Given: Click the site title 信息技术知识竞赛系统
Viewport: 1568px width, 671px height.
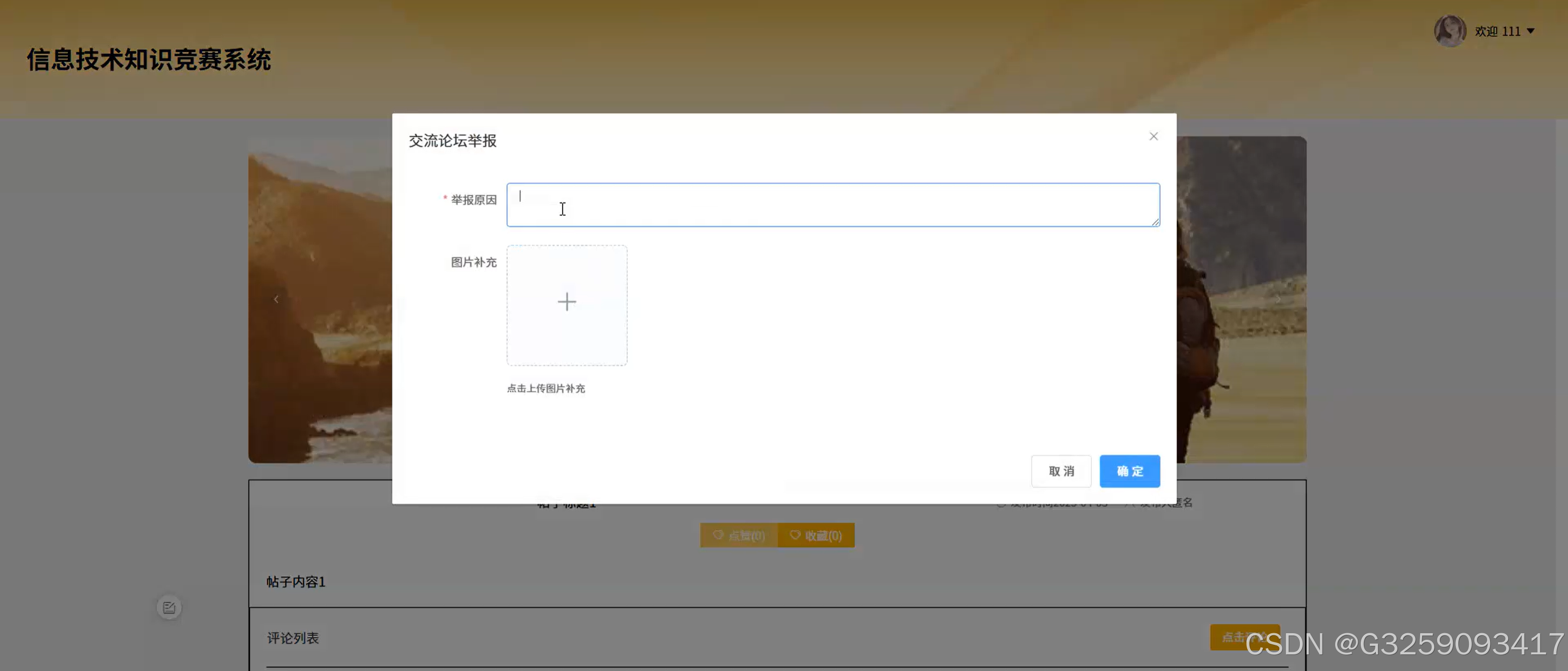Looking at the screenshot, I should 148,60.
